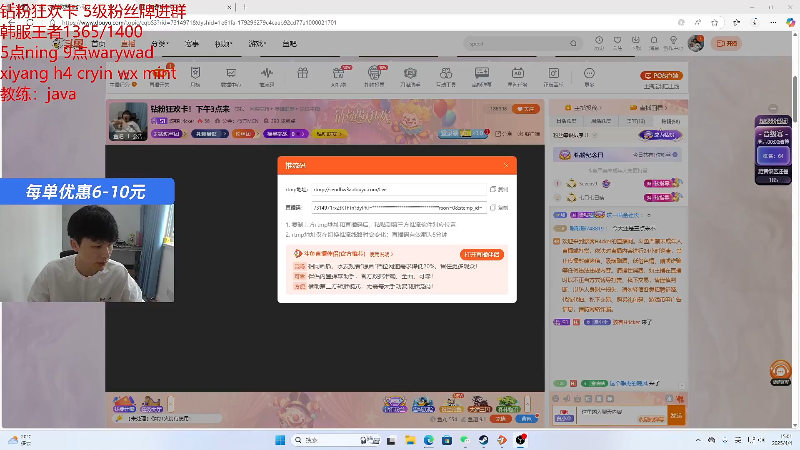Open the user avatar in the header
Screen dimensions: 800x450
[x=696, y=43]
